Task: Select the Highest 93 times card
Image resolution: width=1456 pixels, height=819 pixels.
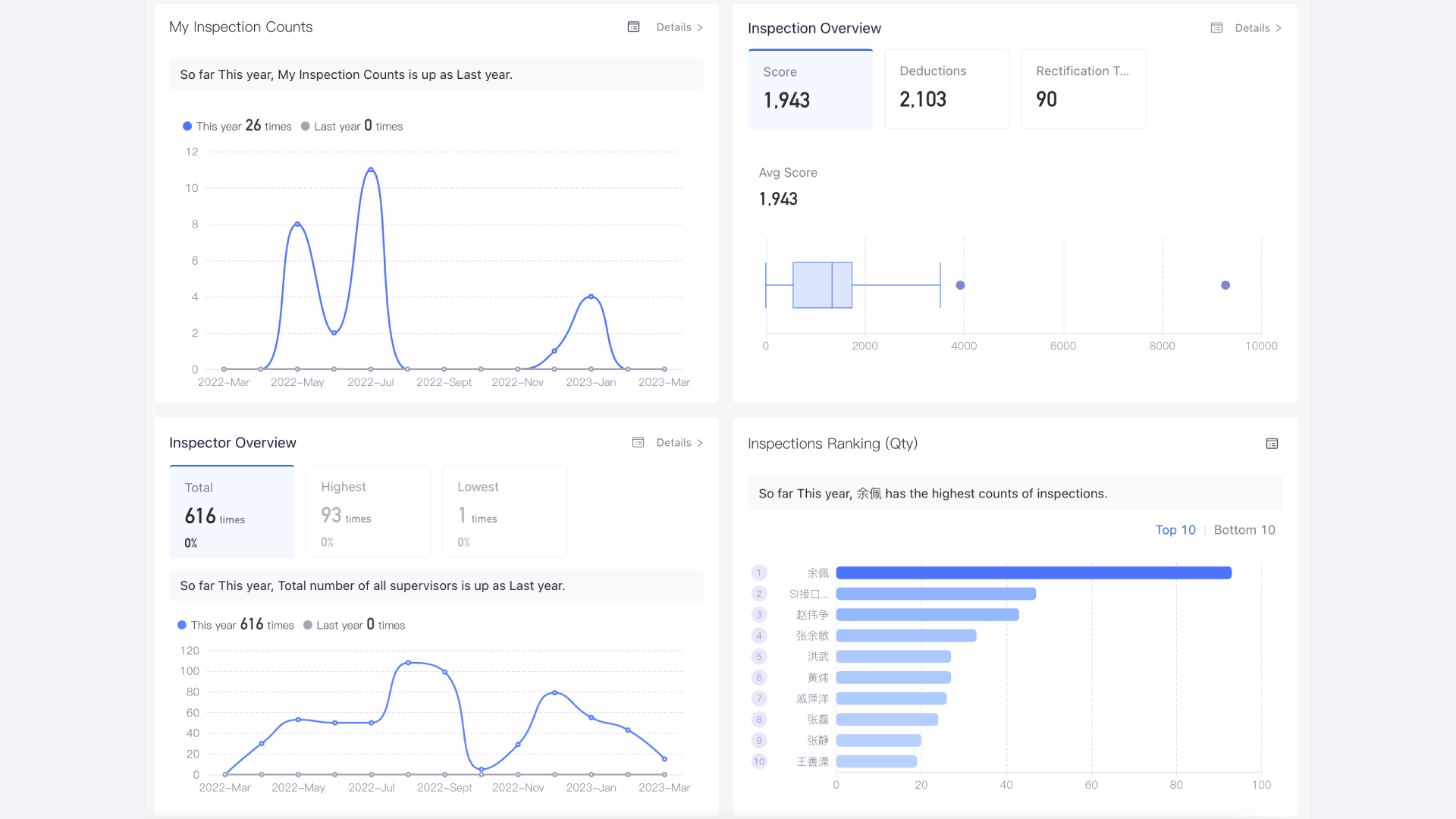Action: [x=368, y=512]
